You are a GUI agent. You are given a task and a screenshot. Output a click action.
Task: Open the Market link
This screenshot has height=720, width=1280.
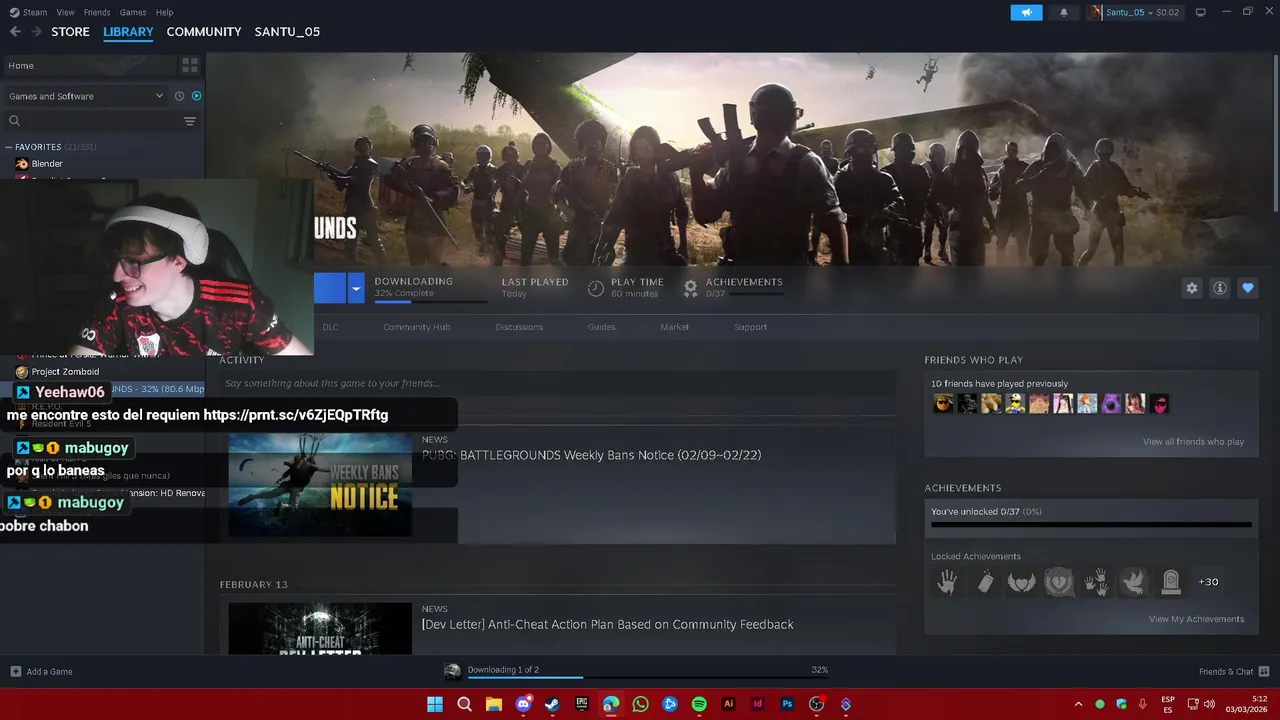[x=674, y=327]
